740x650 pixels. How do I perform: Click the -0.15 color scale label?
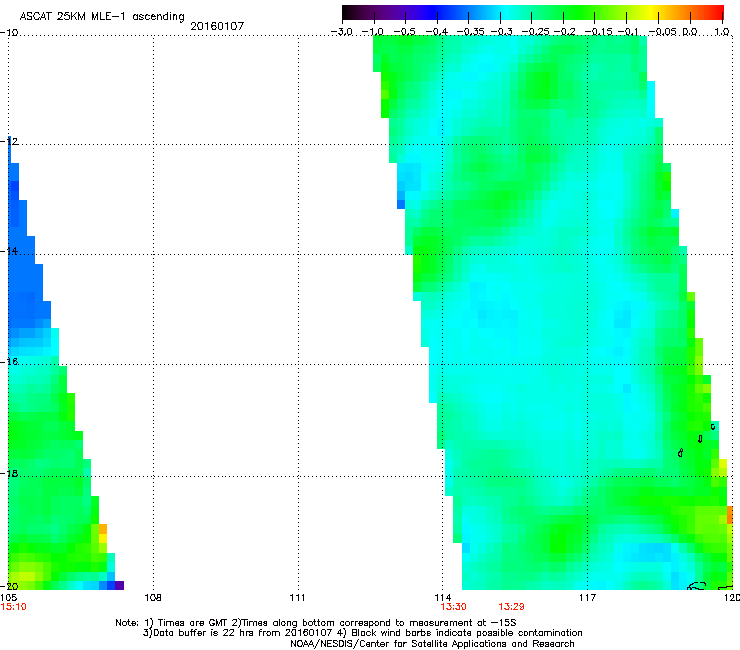coord(598,32)
